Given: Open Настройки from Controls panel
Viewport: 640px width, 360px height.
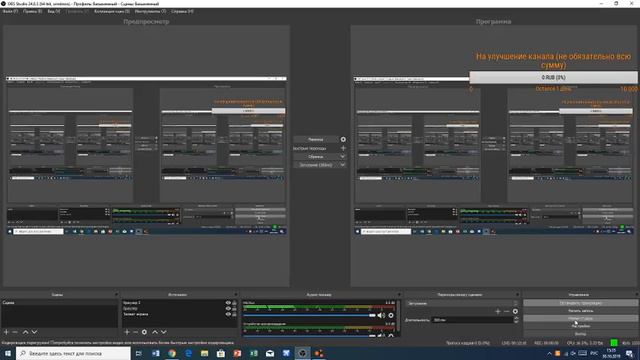Looking at the screenshot, I should pos(580,326).
